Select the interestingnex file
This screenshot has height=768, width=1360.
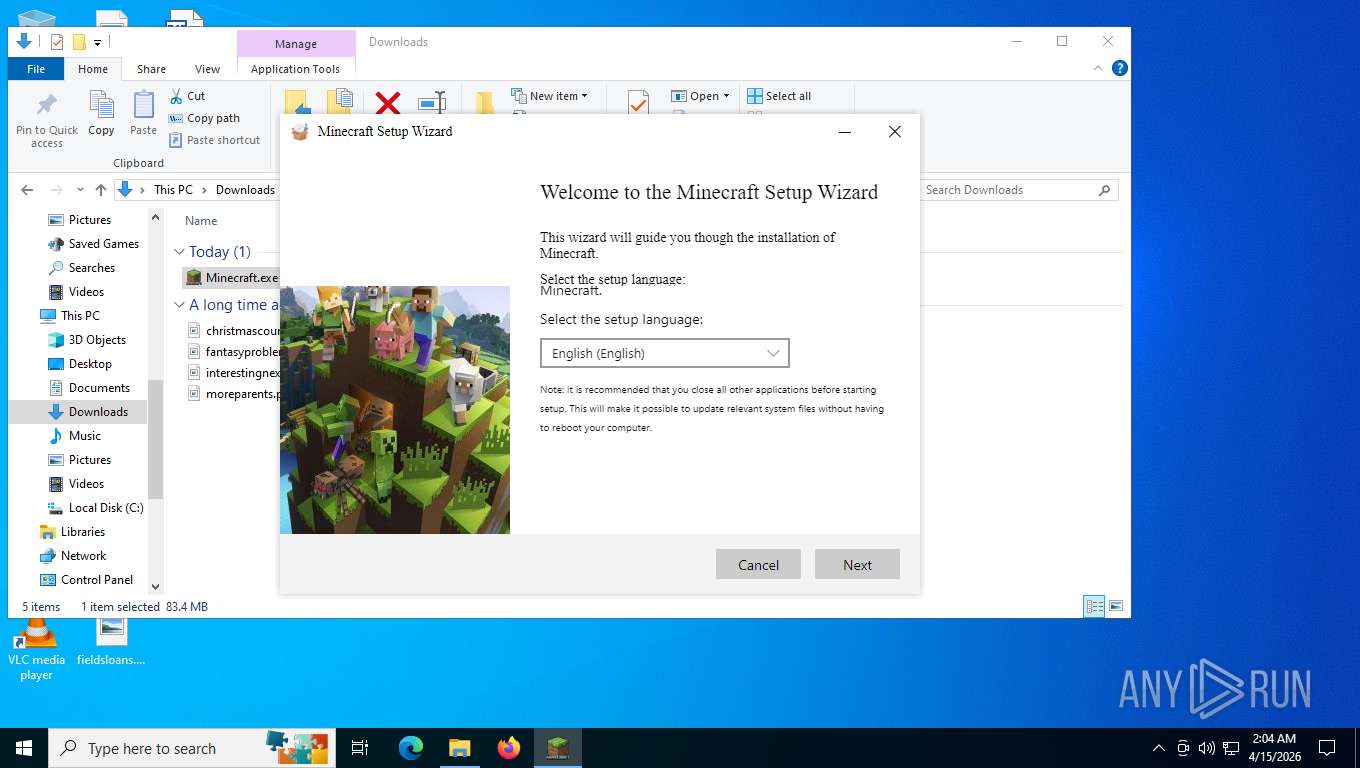(x=234, y=372)
